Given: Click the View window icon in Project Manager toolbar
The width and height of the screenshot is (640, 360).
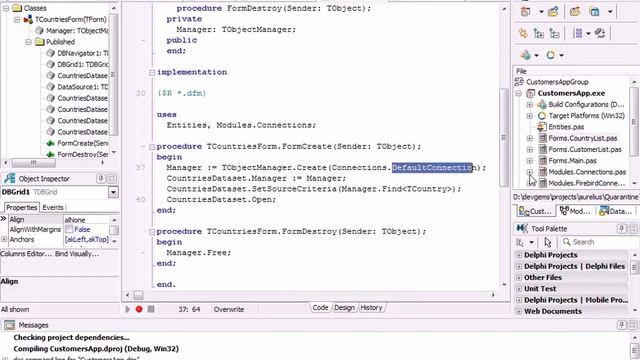Looking at the screenshot, I should [x=595, y=11].
